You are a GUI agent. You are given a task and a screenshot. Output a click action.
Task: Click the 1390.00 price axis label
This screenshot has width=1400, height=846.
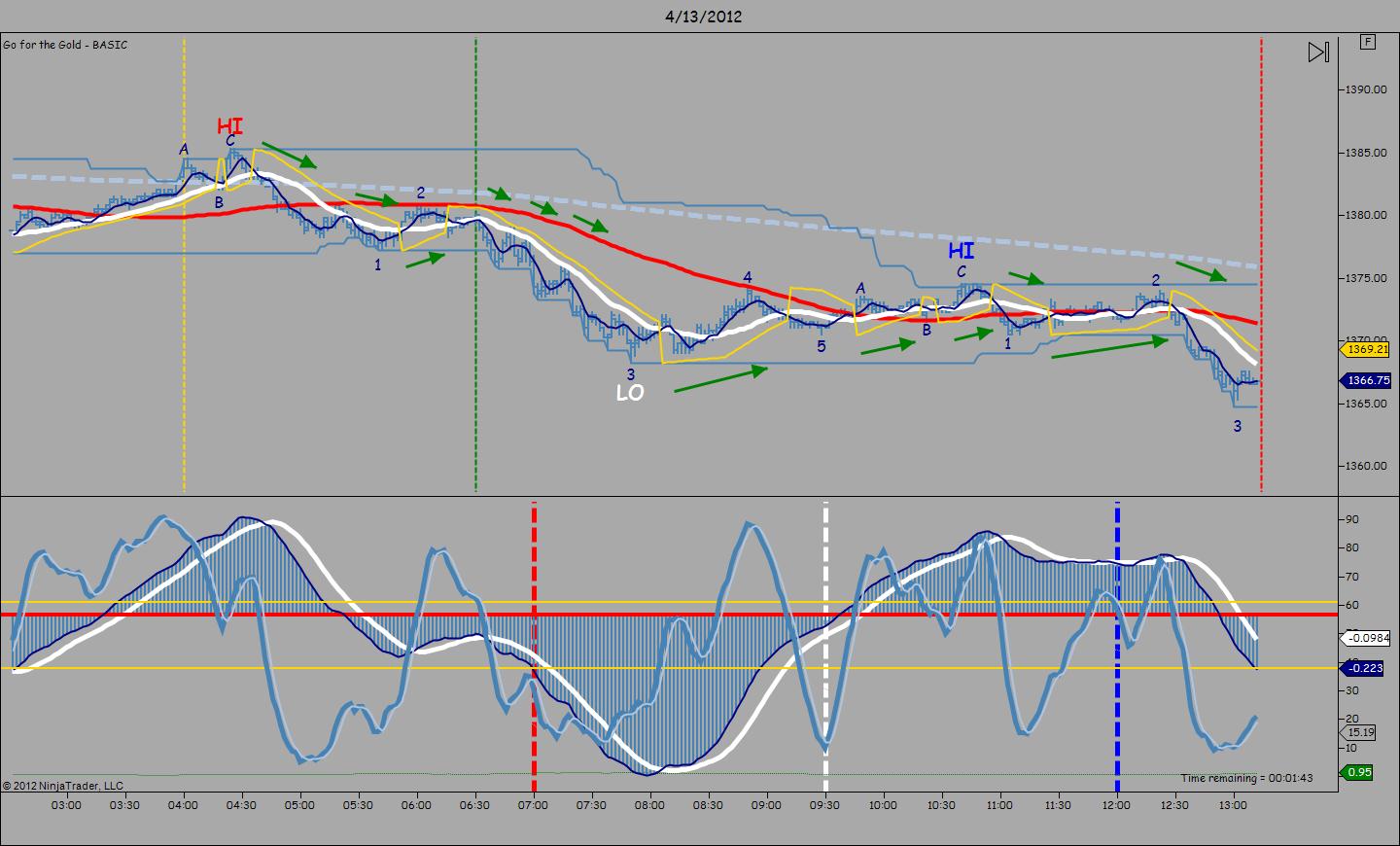point(1366,89)
